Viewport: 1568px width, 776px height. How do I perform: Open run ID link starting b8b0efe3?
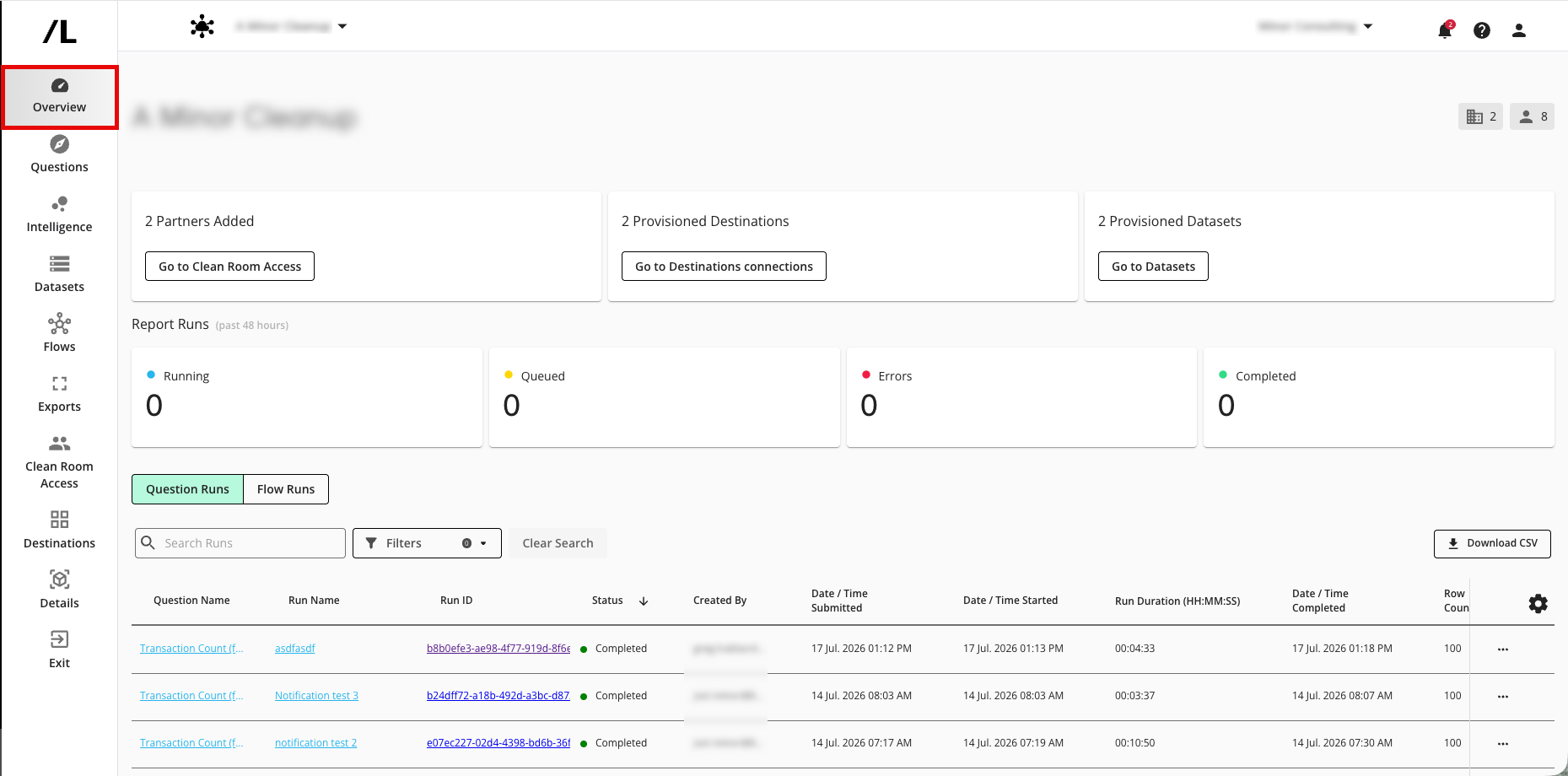pos(498,649)
